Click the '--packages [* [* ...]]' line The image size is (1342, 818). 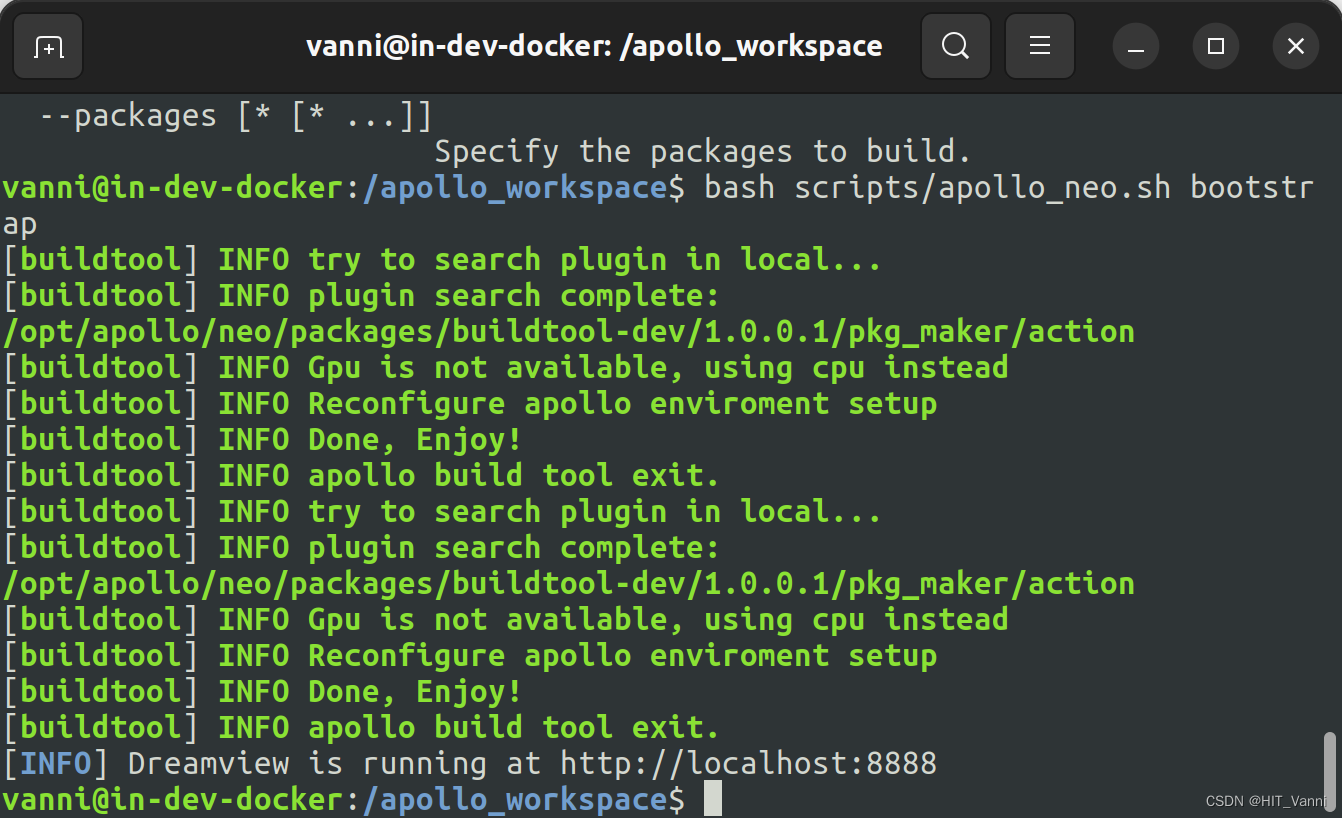click(236, 116)
